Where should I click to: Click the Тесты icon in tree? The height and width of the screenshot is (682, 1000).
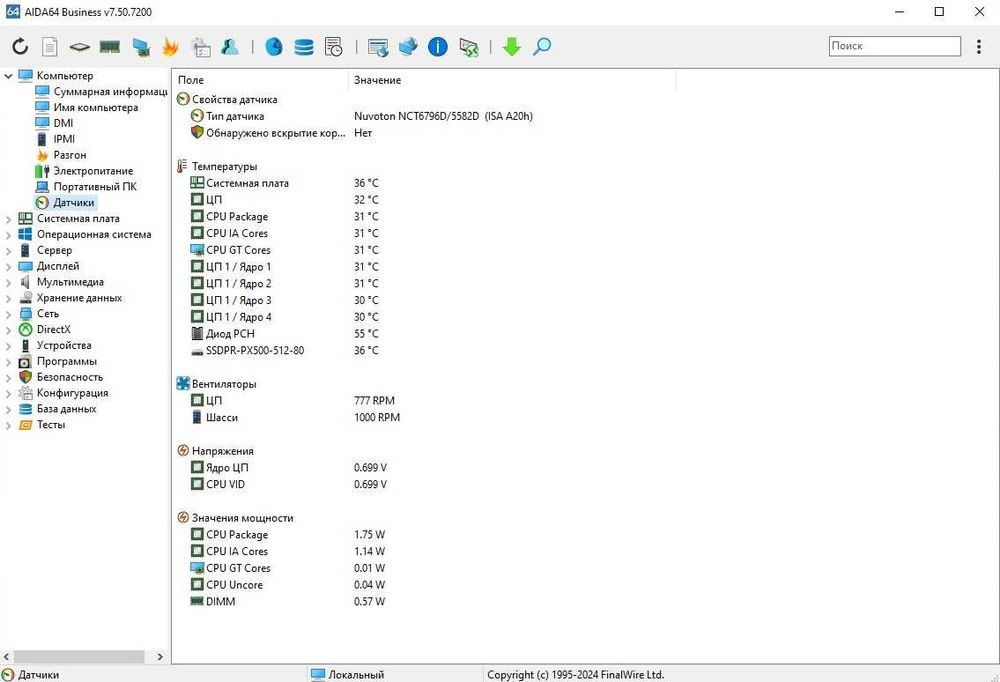(x=26, y=425)
